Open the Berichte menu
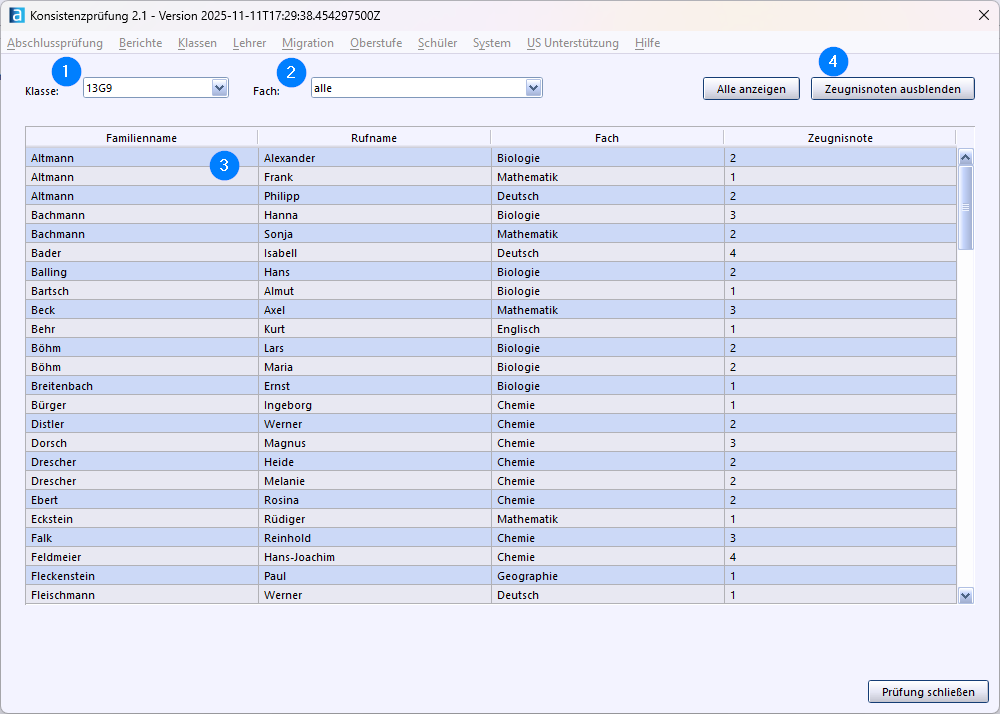This screenshot has width=1000, height=714. [140, 43]
